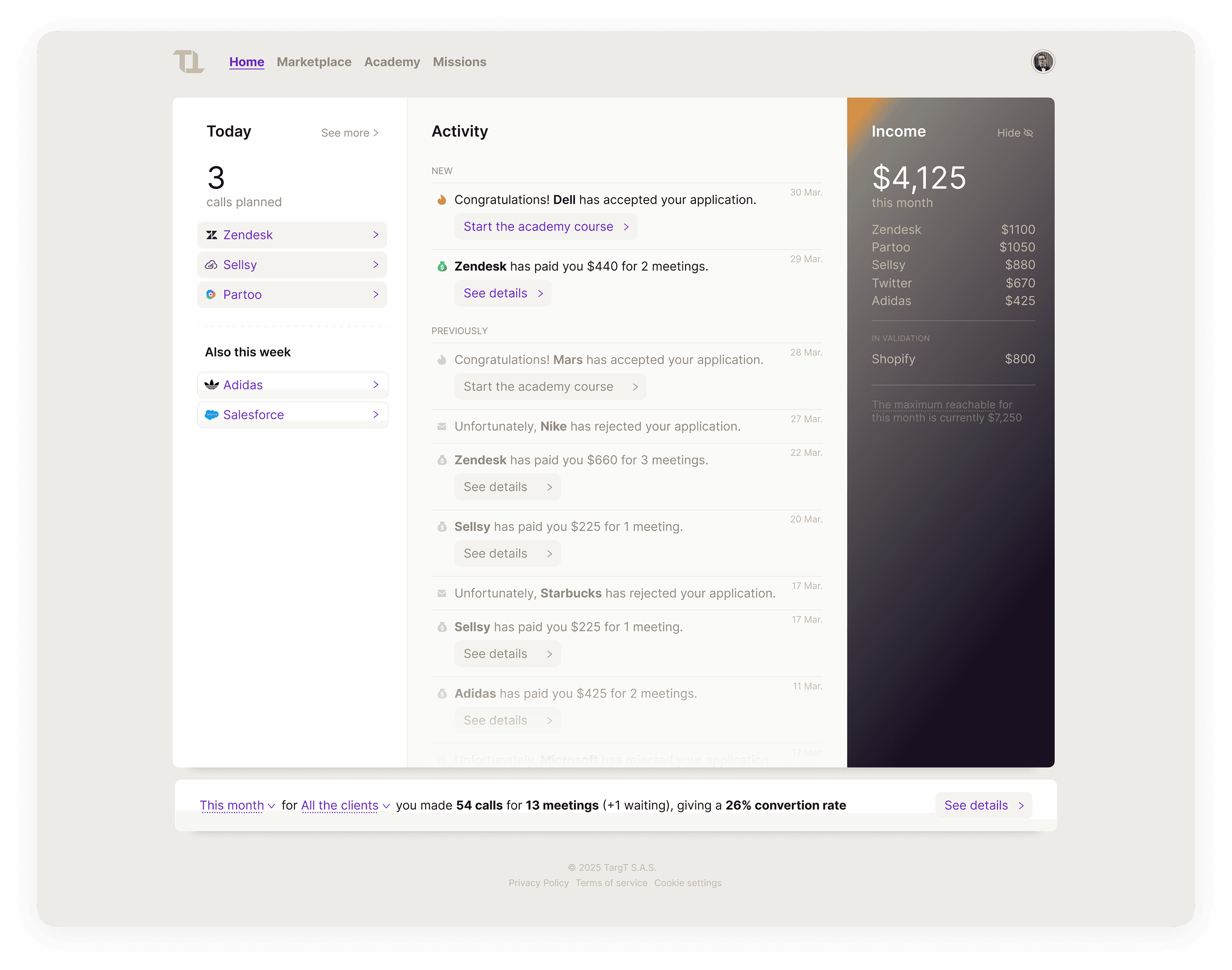See details of Zendesk $440 payment
The width and height of the screenshot is (1232, 970).
click(503, 293)
